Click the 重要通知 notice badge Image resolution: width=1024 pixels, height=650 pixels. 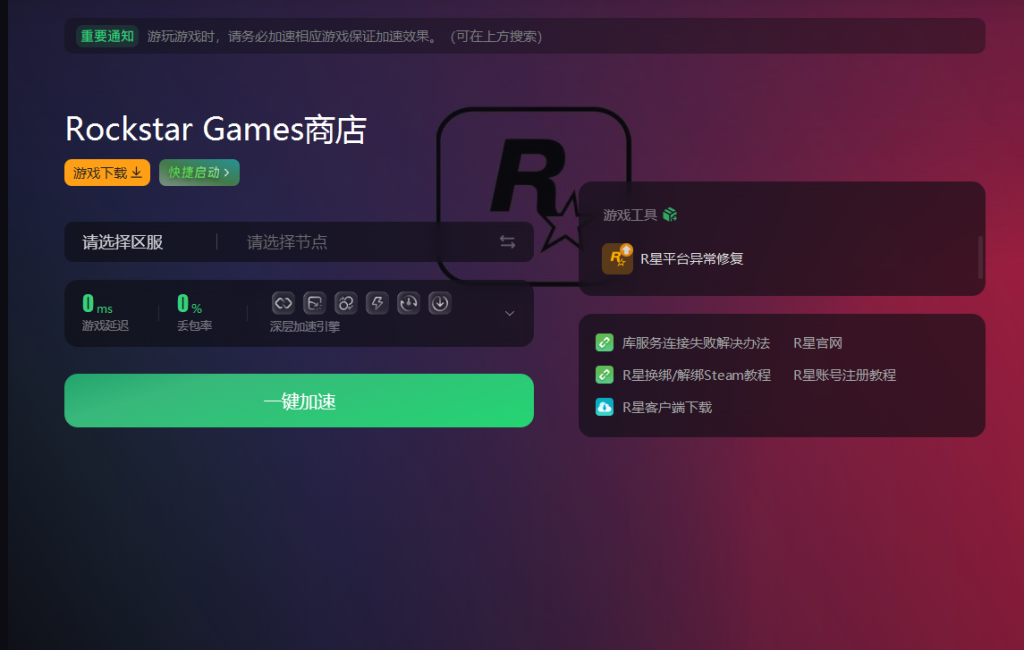[107, 36]
